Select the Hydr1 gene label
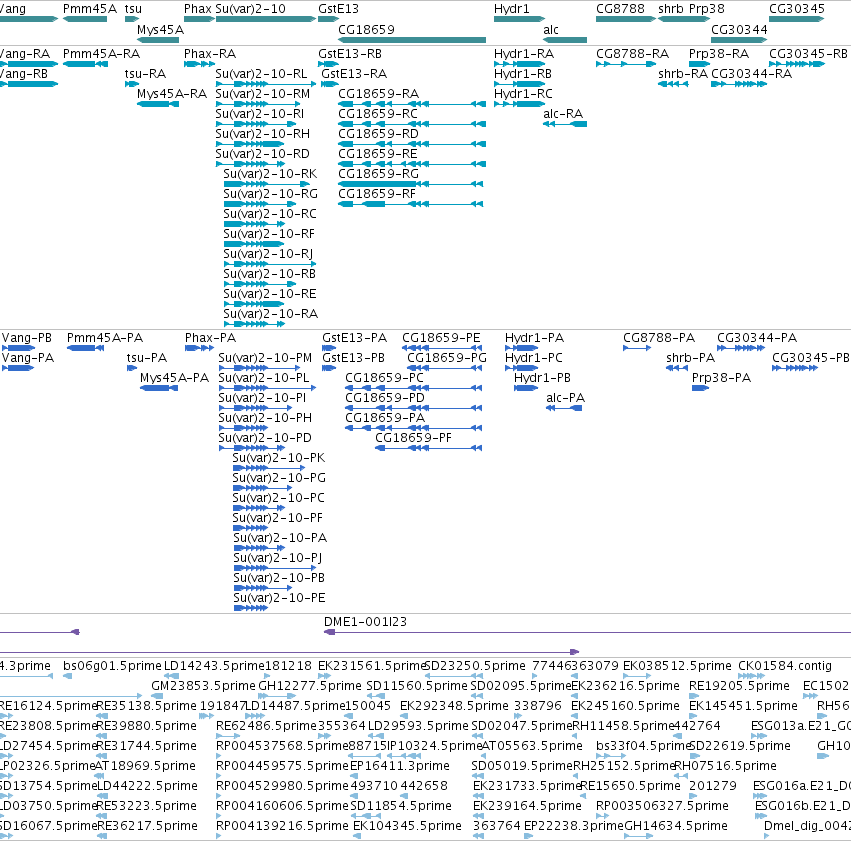The width and height of the screenshot is (851, 841). [511, 9]
